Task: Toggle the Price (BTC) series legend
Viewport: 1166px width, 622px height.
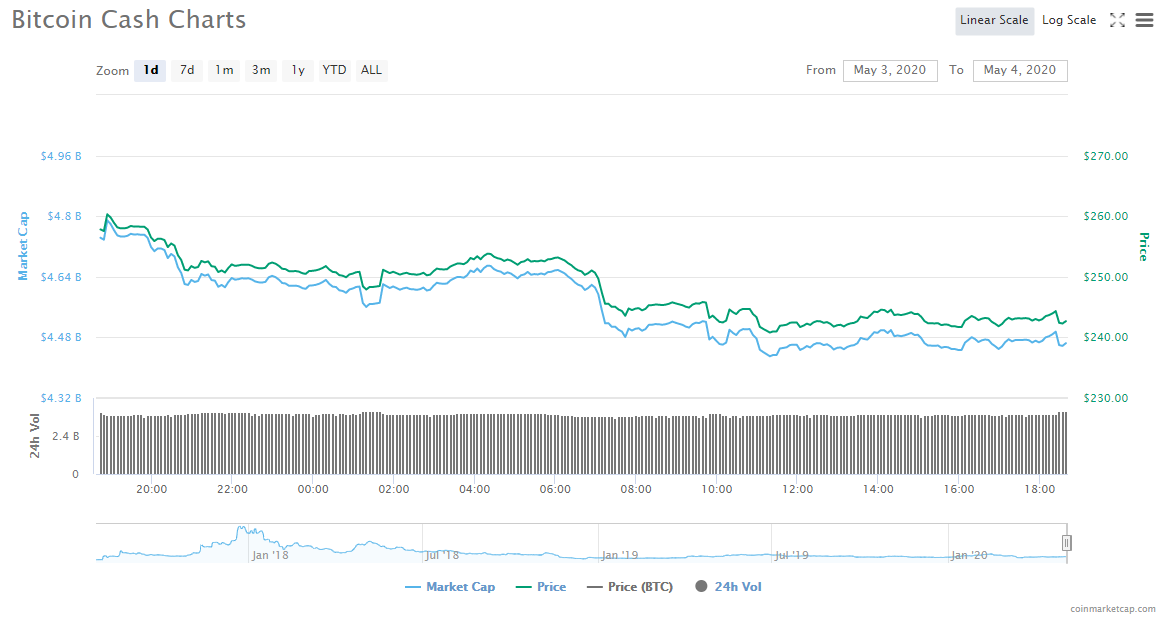Action: [x=629, y=587]
